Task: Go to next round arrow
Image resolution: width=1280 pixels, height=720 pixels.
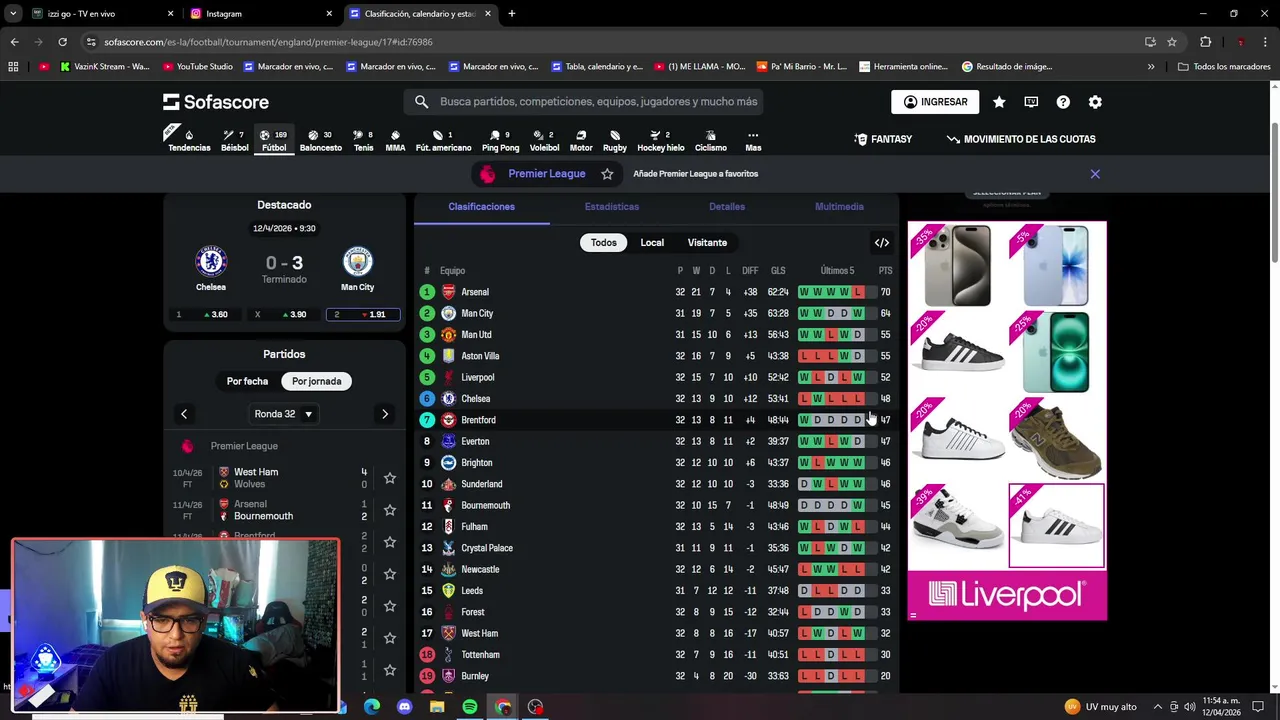Action: pos(385,414)
